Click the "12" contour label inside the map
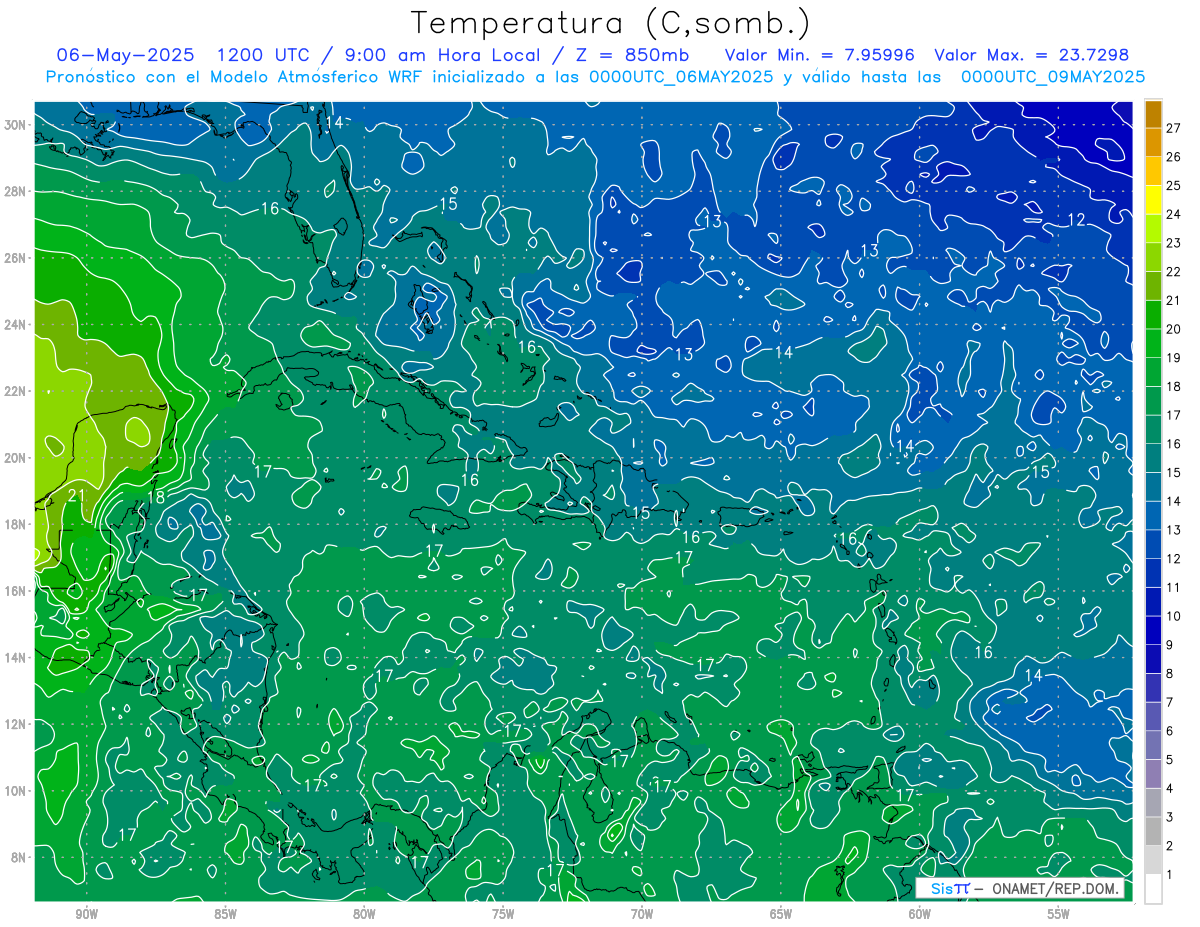 [x=1076, y=220]
